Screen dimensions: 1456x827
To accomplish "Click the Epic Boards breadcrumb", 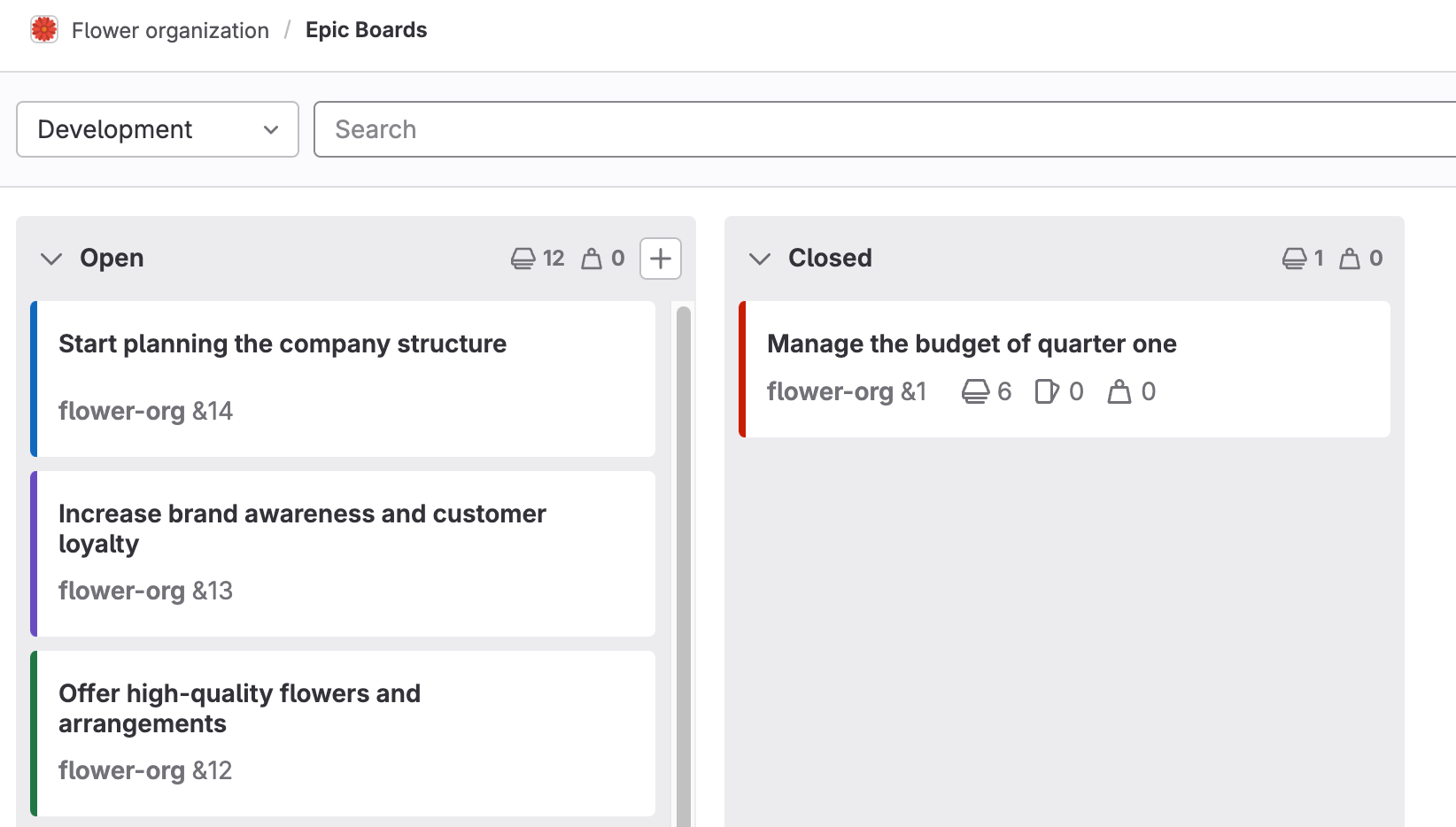I will (366, 30).
